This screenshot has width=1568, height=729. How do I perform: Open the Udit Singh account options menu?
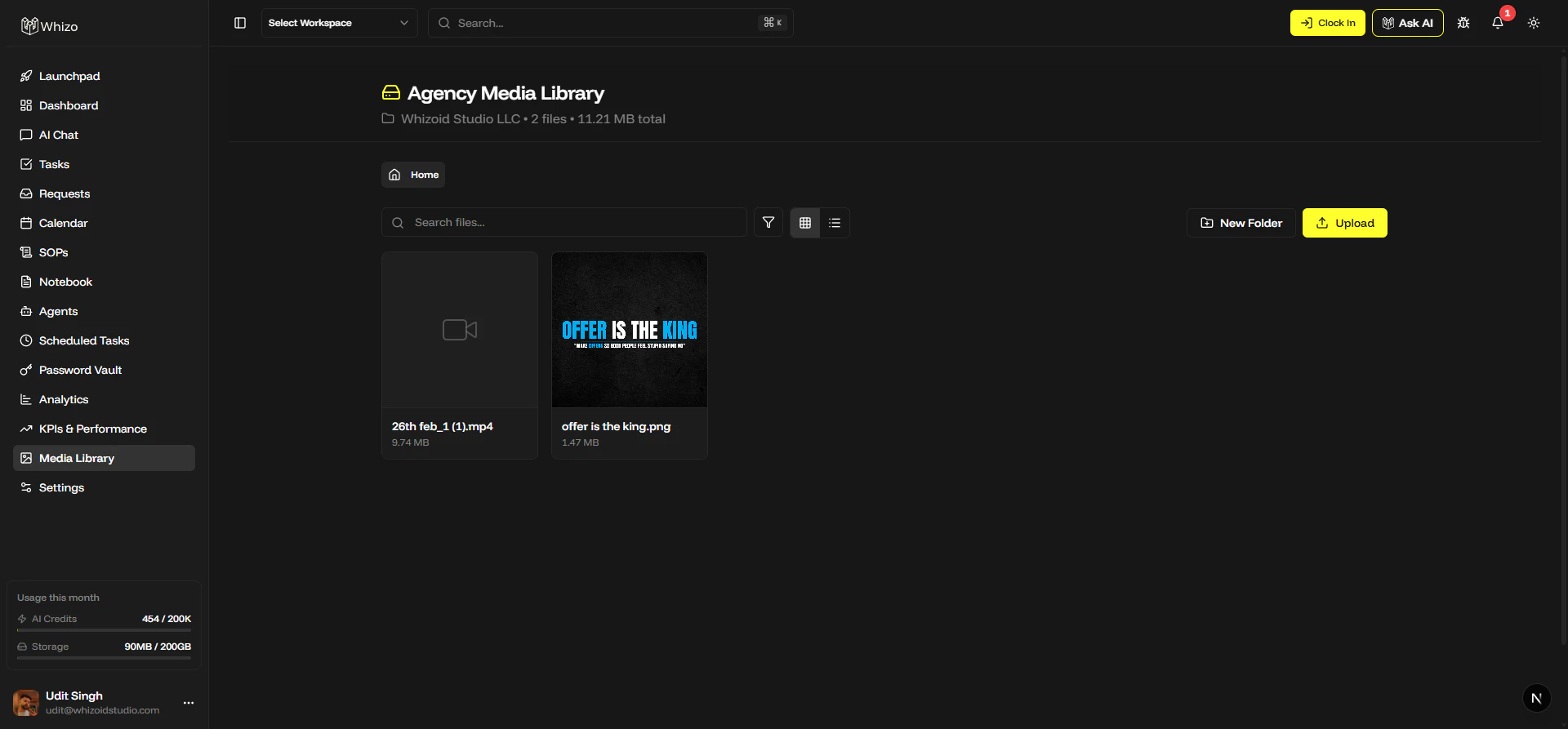tap(189, 703)
